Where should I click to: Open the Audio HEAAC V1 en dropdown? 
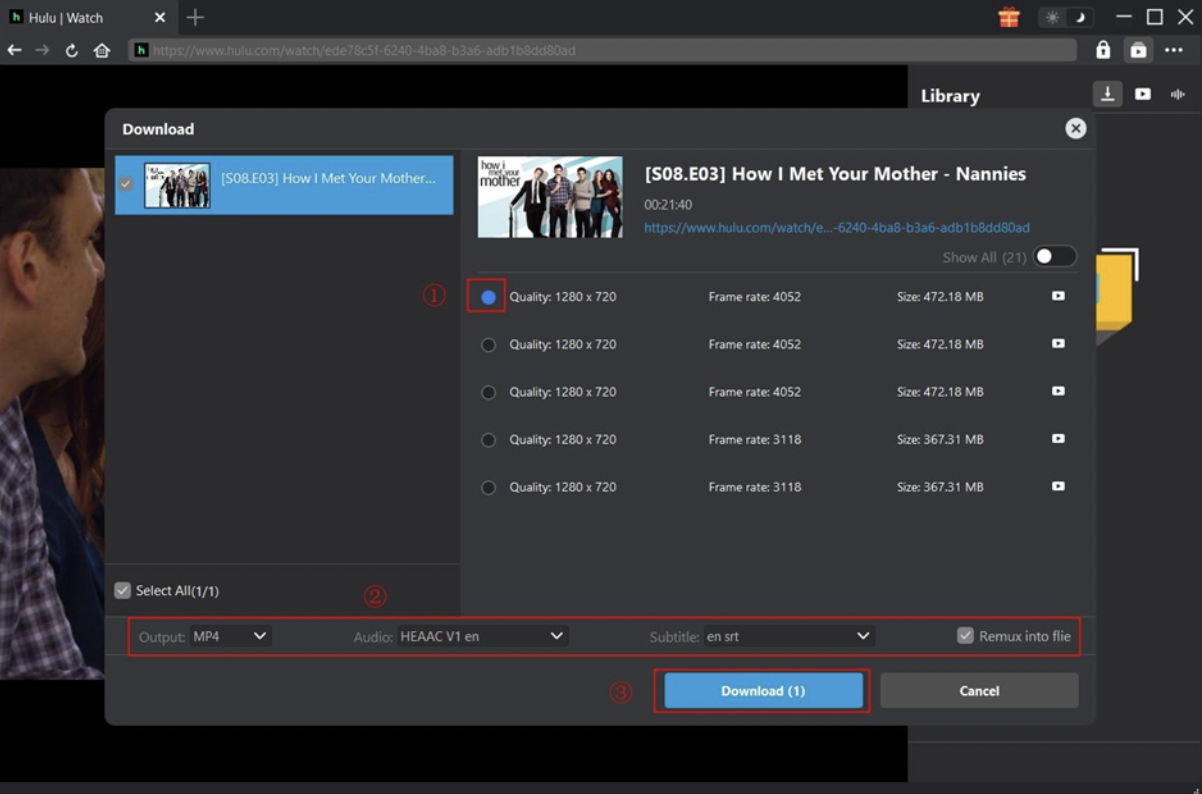[x=482, y=636]
